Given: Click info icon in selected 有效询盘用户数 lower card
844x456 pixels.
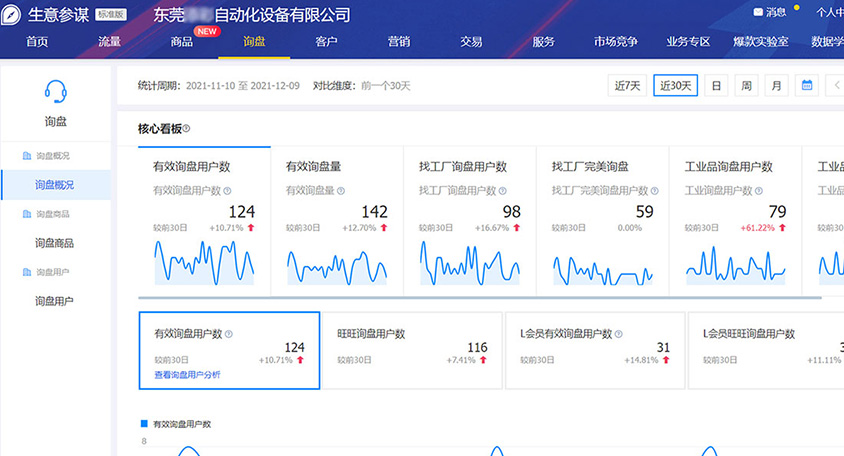Looking at the screenshot, I should pyautogui.click(x=229, y=334).
